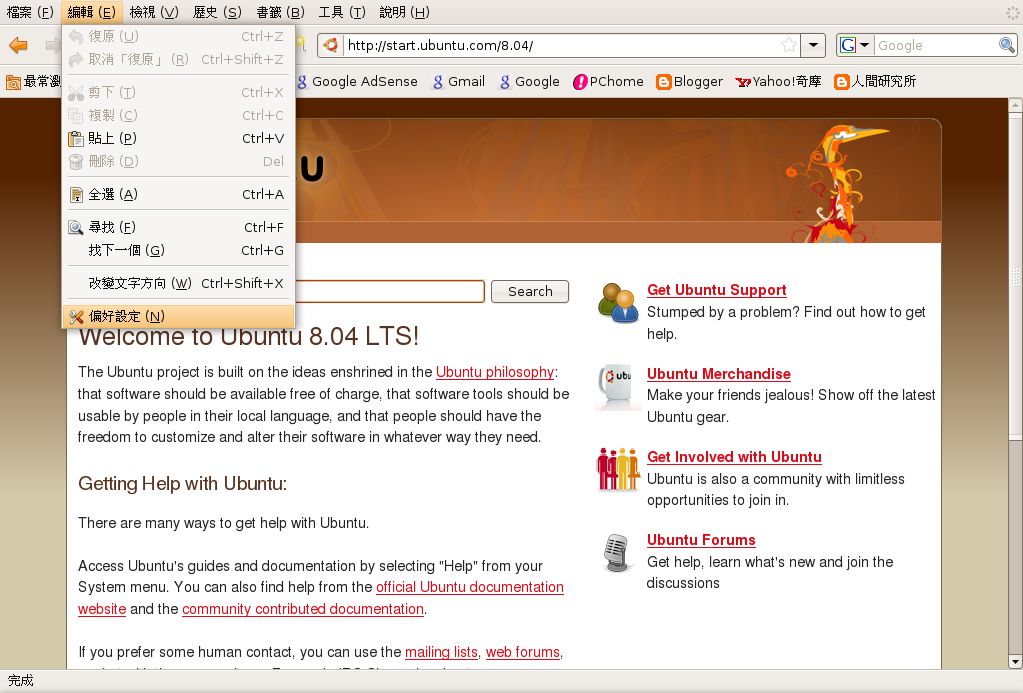Click the Get Ubuntu Support people icon
1023x693 pixels.
(x=617, y=302)
